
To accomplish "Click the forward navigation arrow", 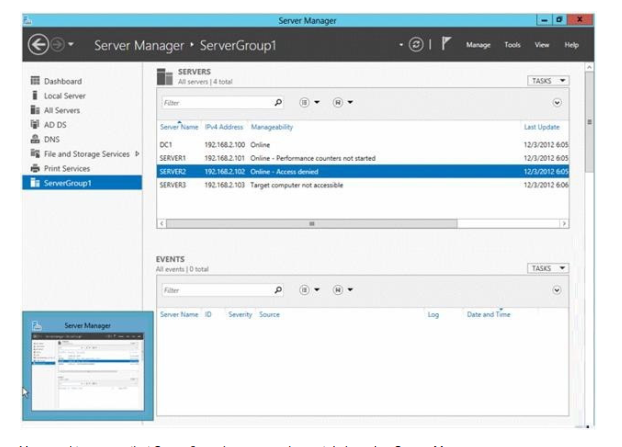I will pyautogui.click(x=58, y=44).
